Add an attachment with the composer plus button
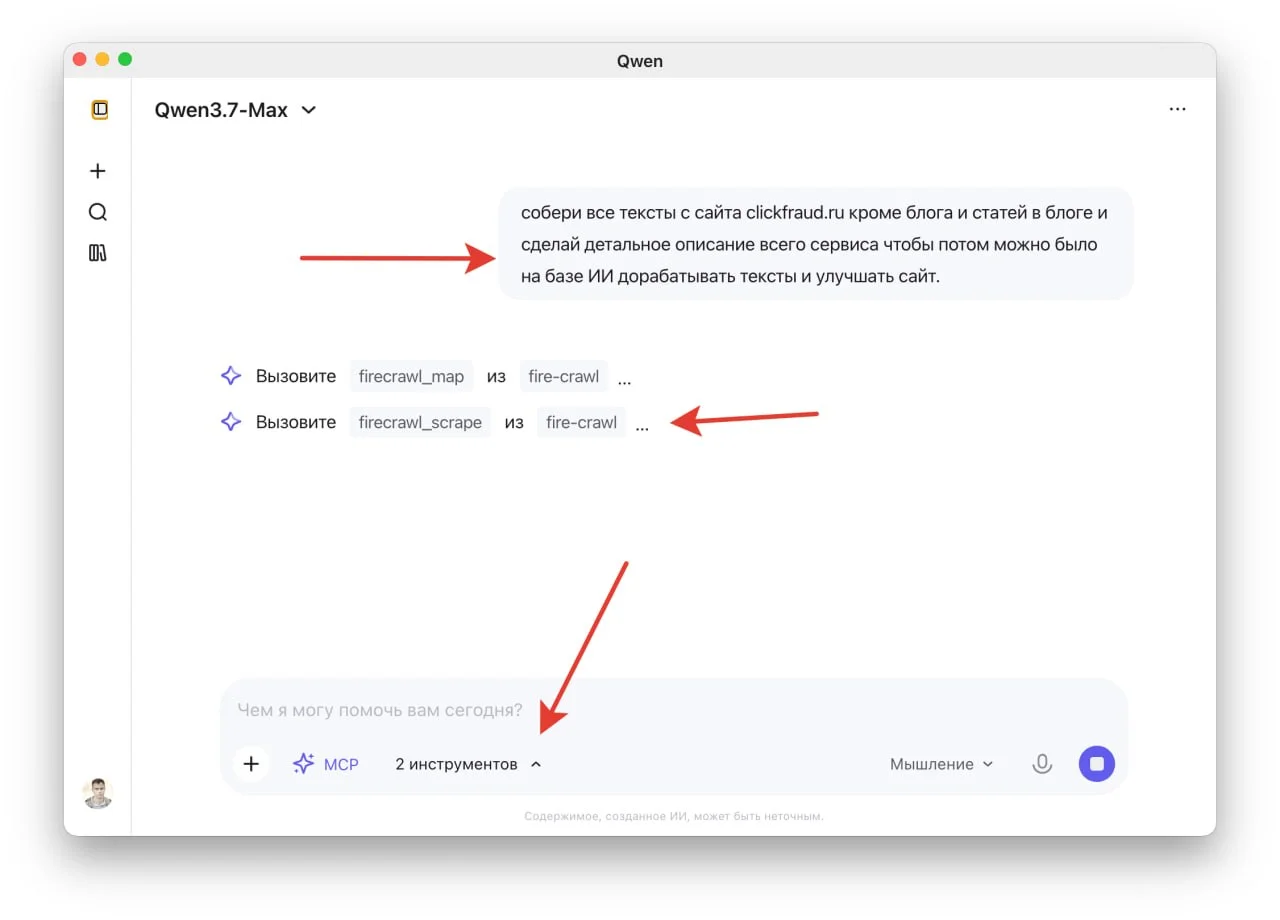Screen dimensions: 1280x920 click(x=251, y=764)
